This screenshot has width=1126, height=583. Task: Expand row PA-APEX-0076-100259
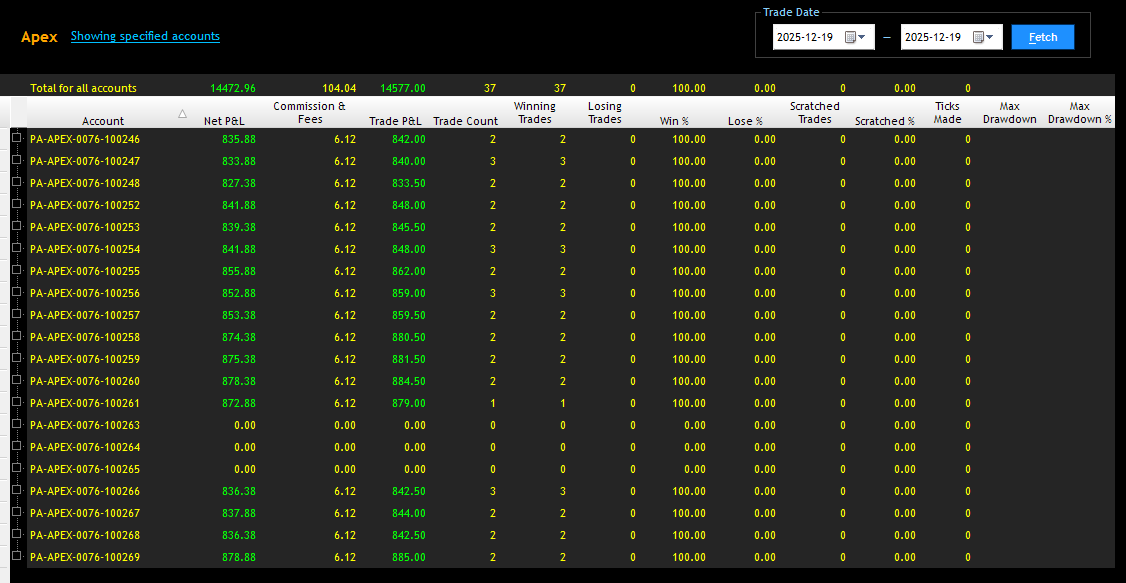(16, 358)
